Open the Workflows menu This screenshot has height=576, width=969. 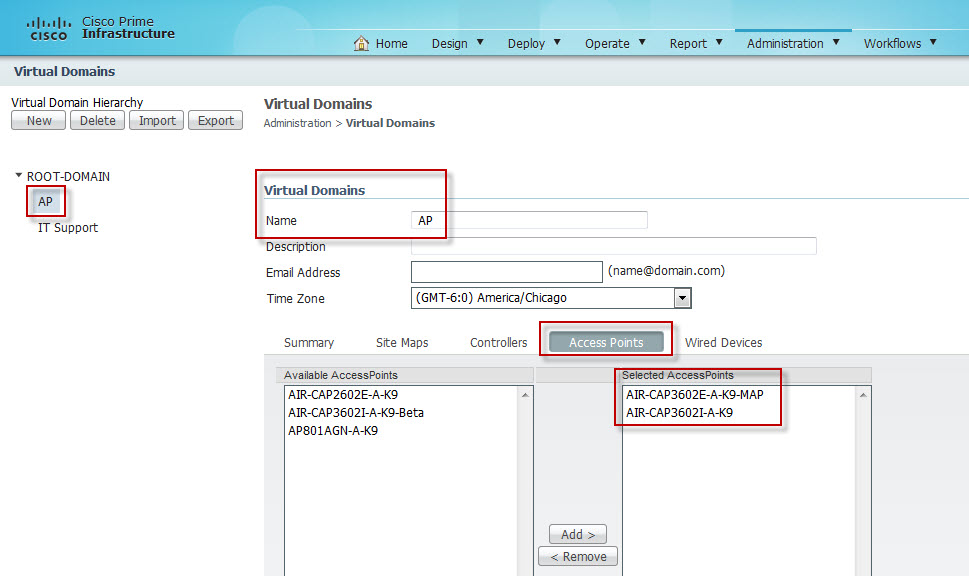coord(892,44)
